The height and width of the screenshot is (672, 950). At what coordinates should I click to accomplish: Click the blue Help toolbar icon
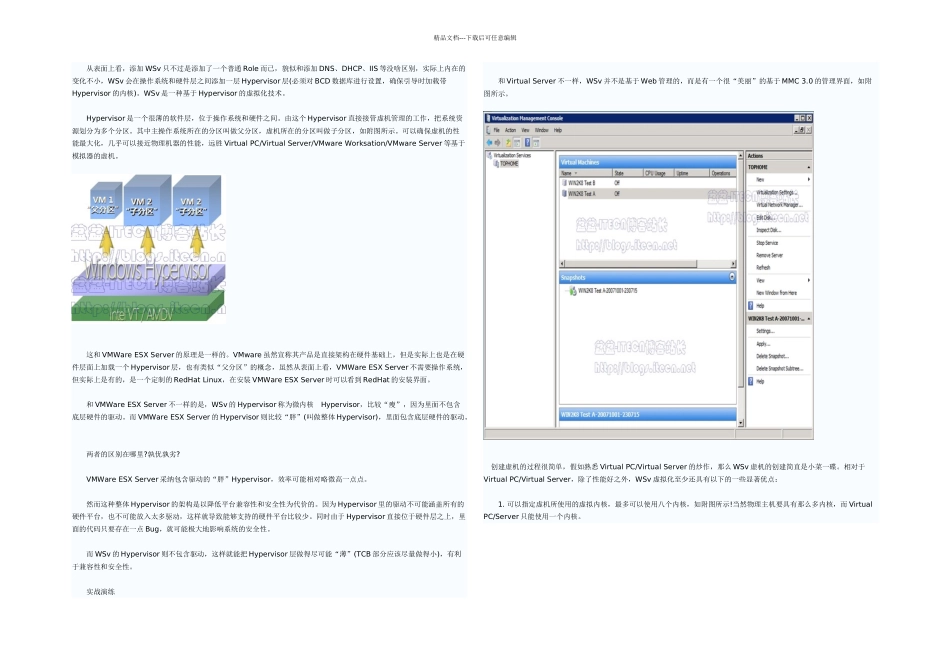coord(527,142)
